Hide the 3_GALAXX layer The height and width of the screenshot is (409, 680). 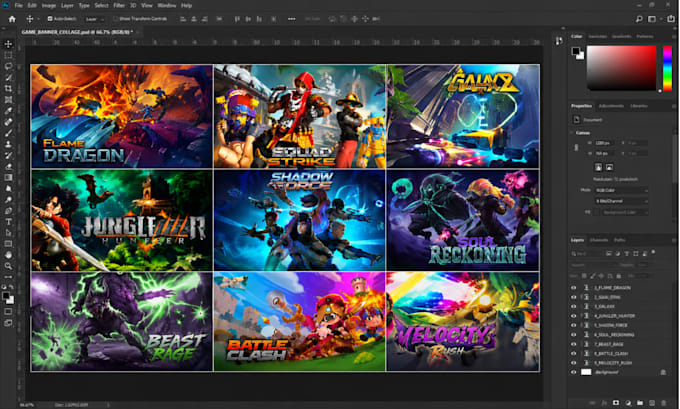pyautogui.click(x=574, y=306)
